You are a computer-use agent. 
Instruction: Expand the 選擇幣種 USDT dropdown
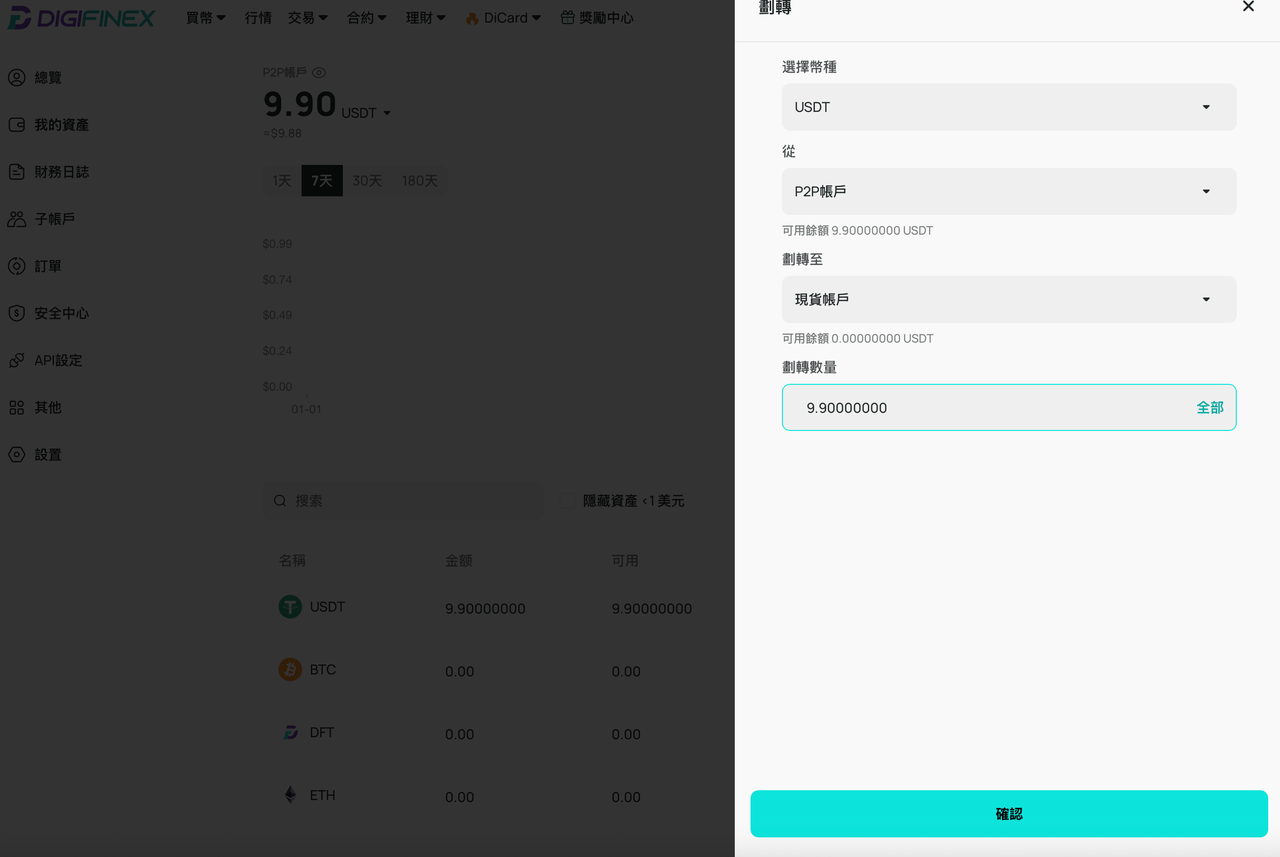click(x=1009, y=107)
